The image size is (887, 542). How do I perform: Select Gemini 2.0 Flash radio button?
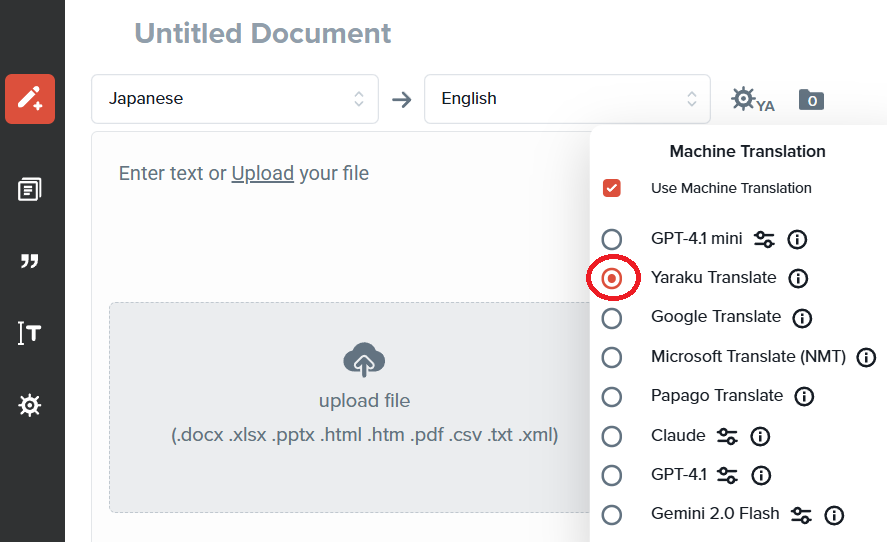[612, 515]
